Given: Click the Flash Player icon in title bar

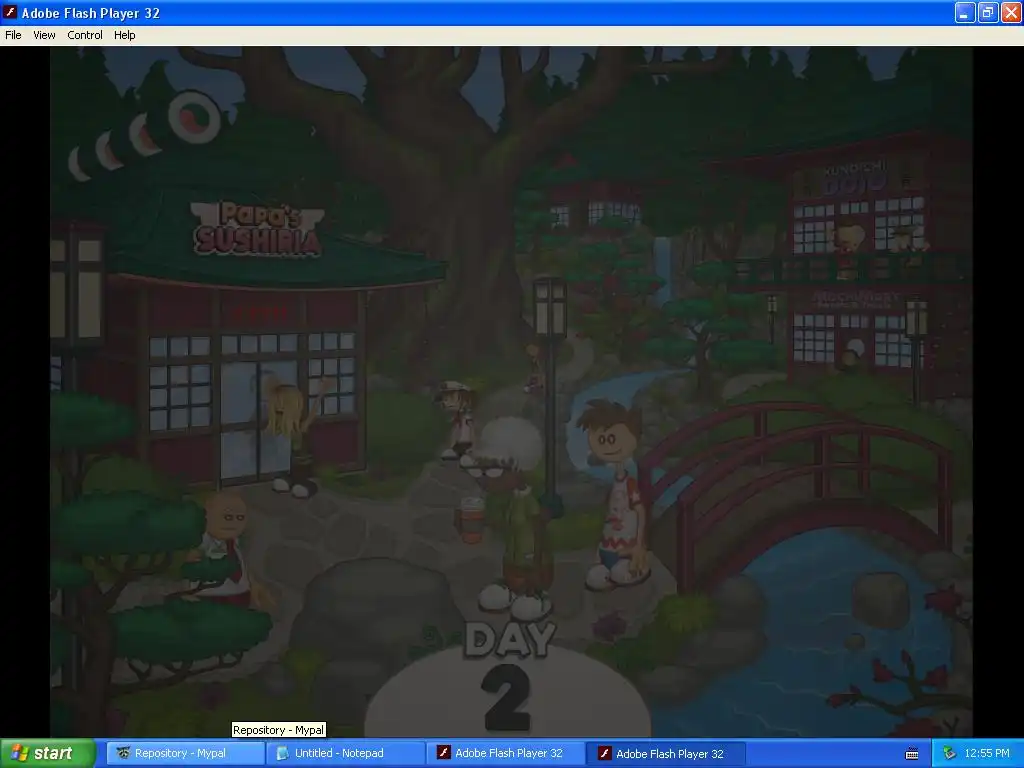Looking at the screenshot, I should (x=10, y=12).
